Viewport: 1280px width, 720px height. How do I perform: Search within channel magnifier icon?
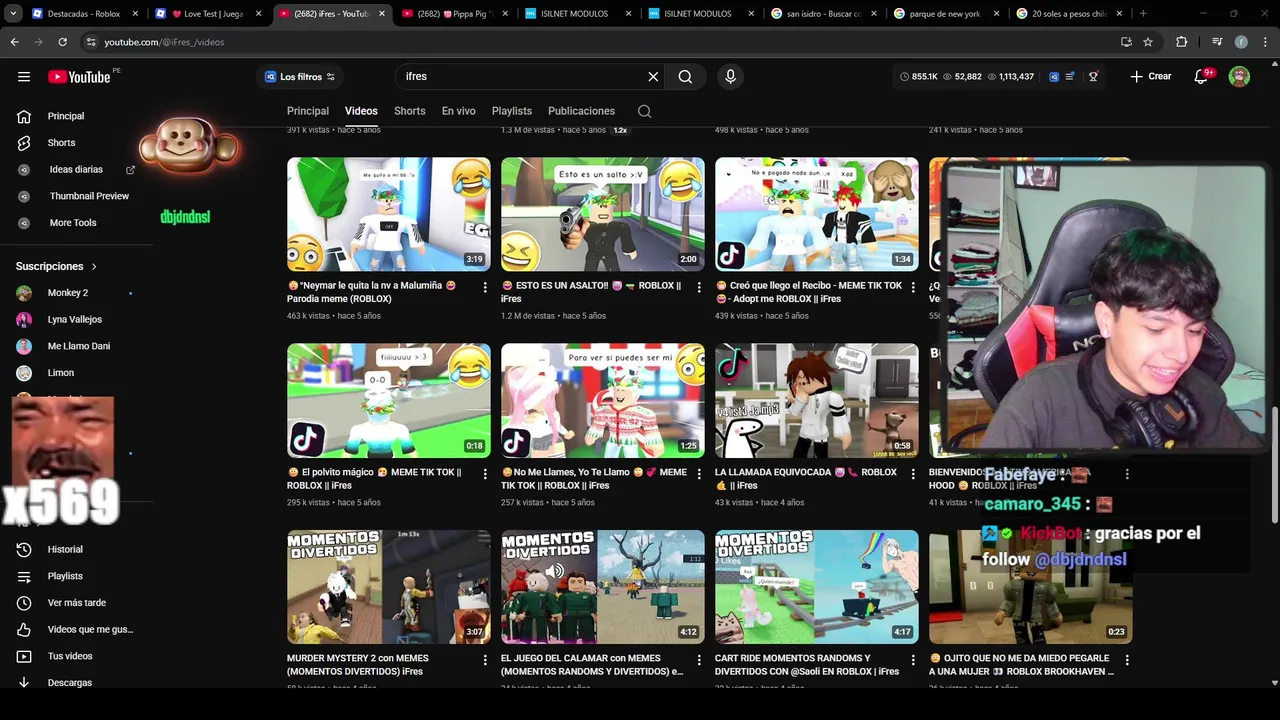point(644,111)
